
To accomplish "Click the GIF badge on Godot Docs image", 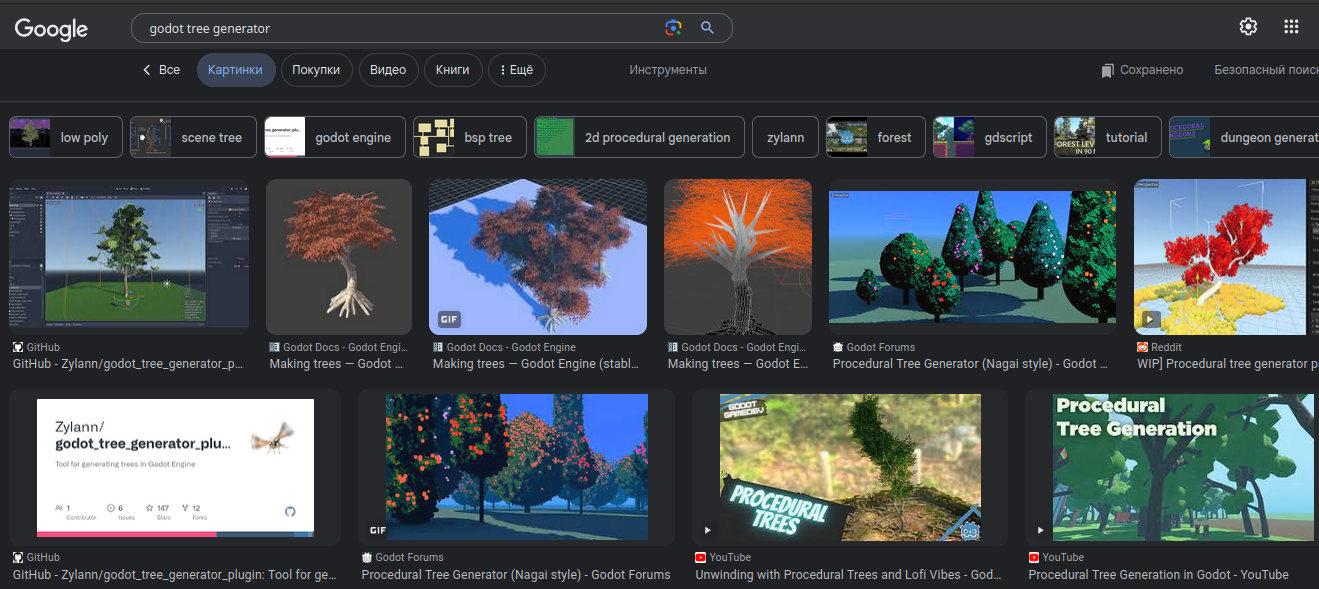I will coord(449,320).
